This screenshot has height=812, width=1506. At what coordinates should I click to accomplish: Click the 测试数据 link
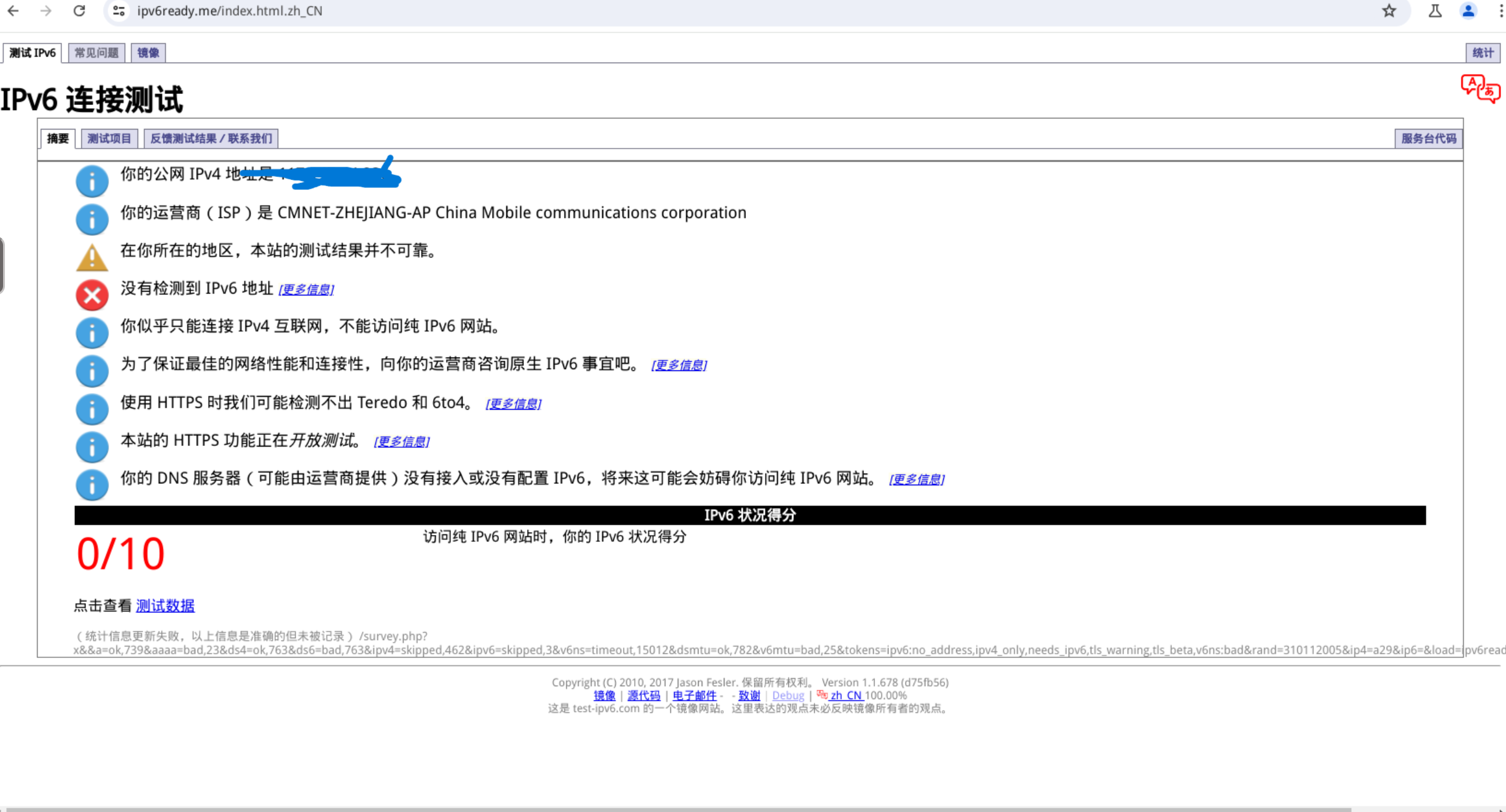165,606
